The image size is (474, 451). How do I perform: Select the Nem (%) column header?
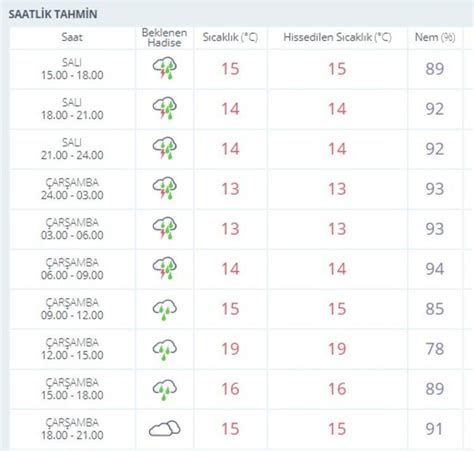[435, 37]
